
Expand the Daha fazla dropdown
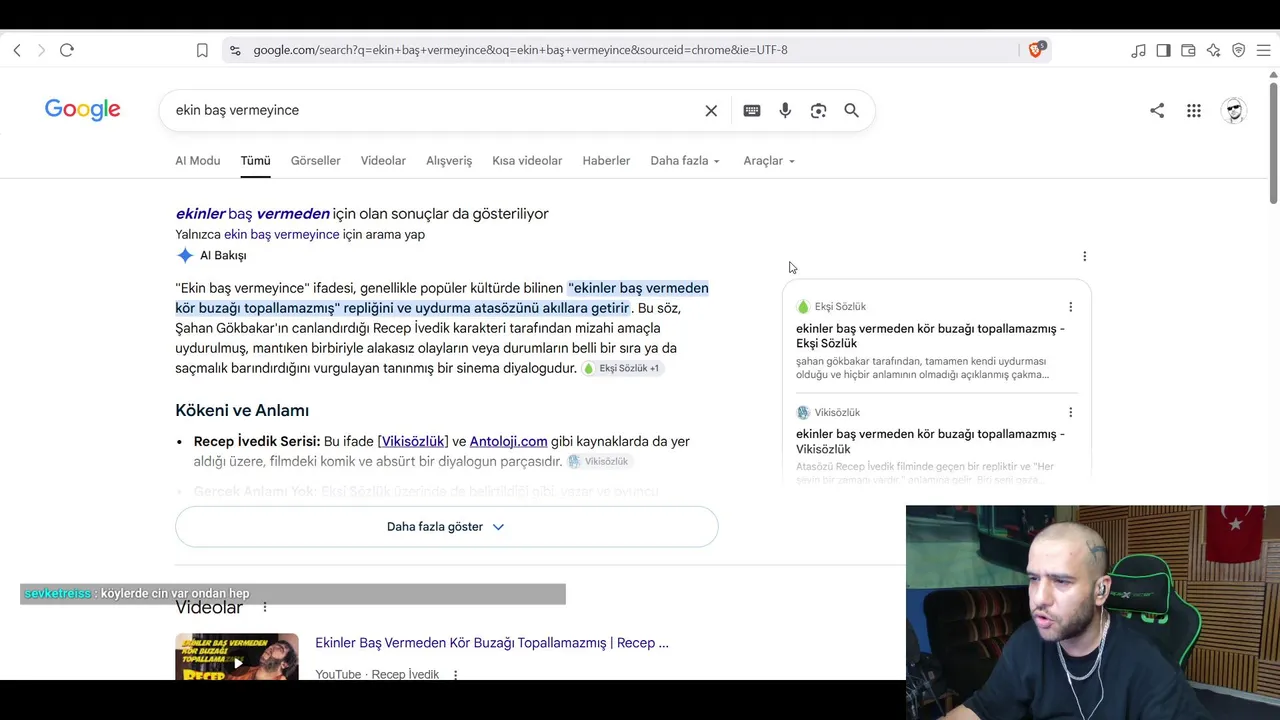[x=685, y=161]
